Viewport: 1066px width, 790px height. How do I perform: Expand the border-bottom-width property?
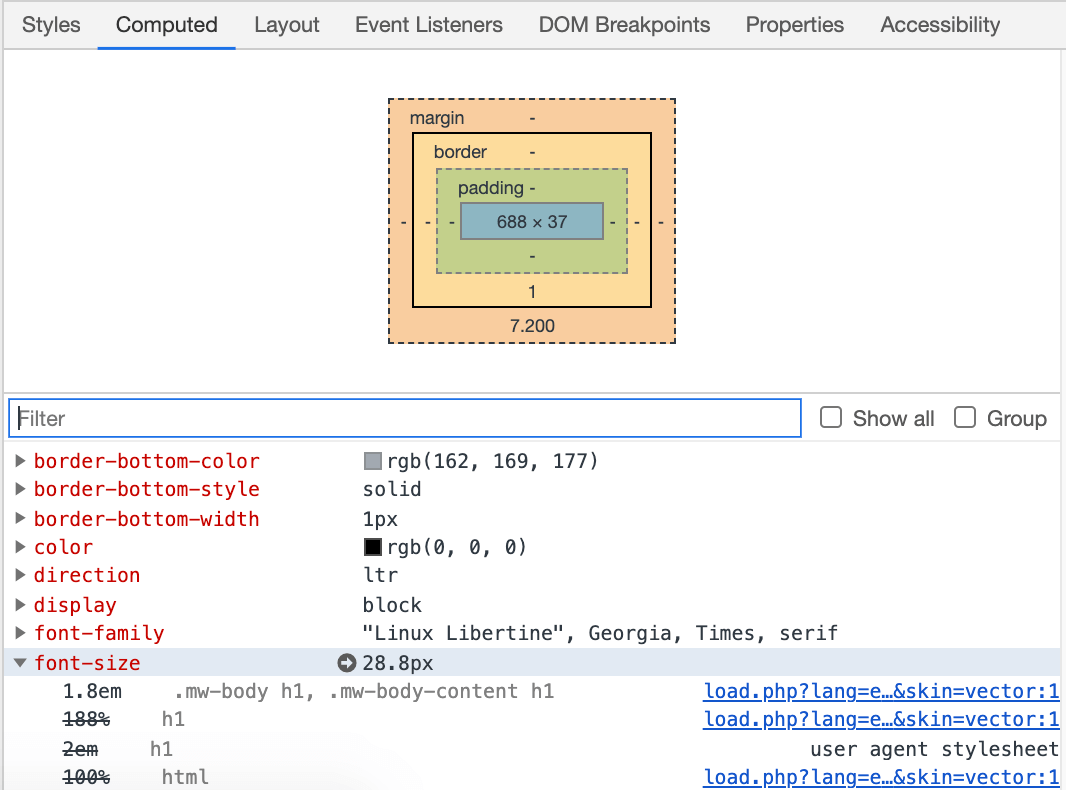click(20, 519)
